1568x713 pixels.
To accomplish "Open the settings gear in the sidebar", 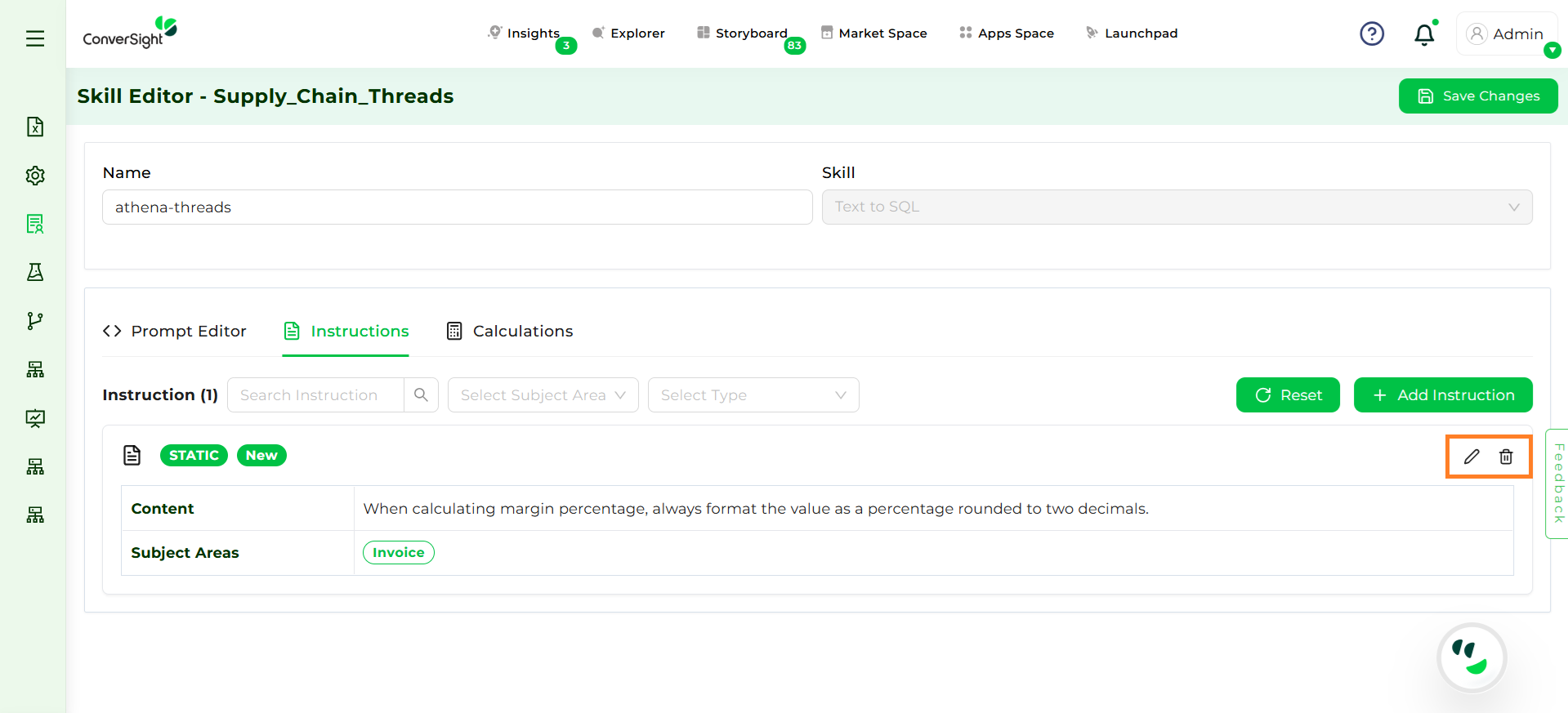I will pyautogui.click(x=35, y=176).
